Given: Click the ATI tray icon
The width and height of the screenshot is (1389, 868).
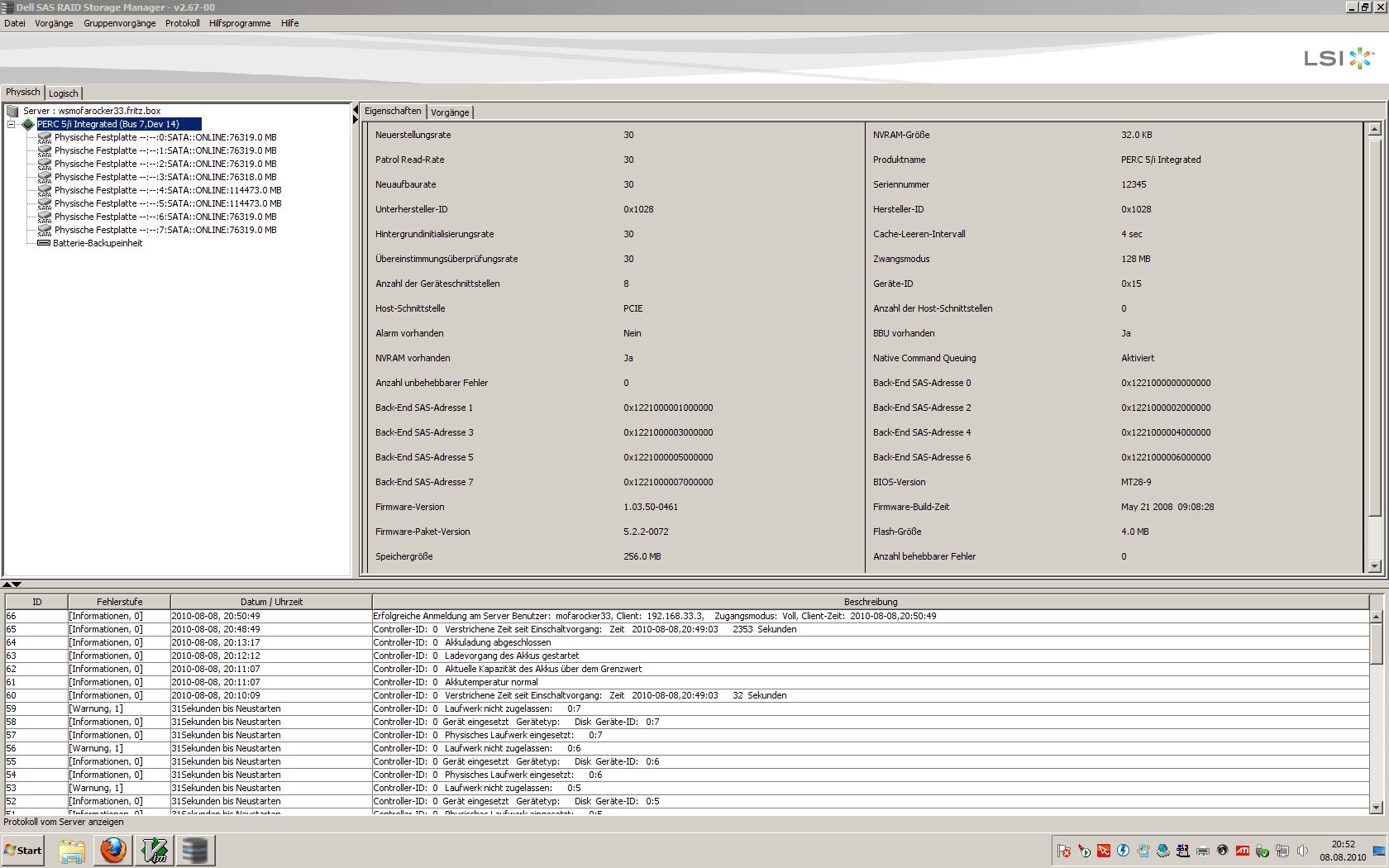Looking at the screenshot, I should coord(1243,851).
